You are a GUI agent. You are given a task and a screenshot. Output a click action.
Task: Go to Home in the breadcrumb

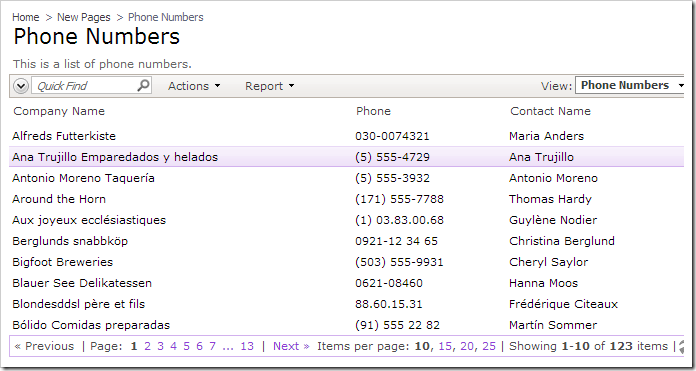pyautogui.click(x=26, y=17)
